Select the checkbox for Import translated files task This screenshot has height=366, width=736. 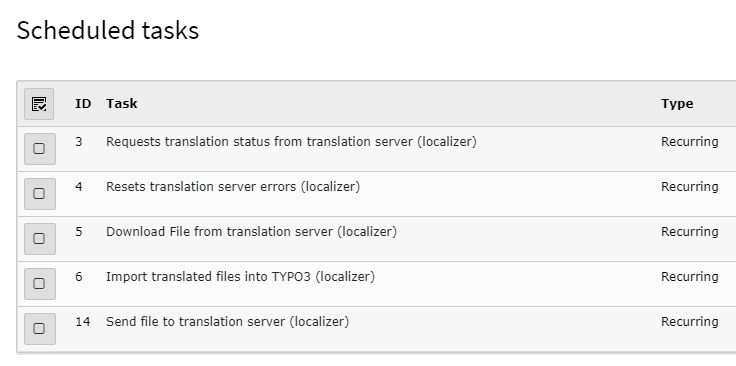pos(39,284)
